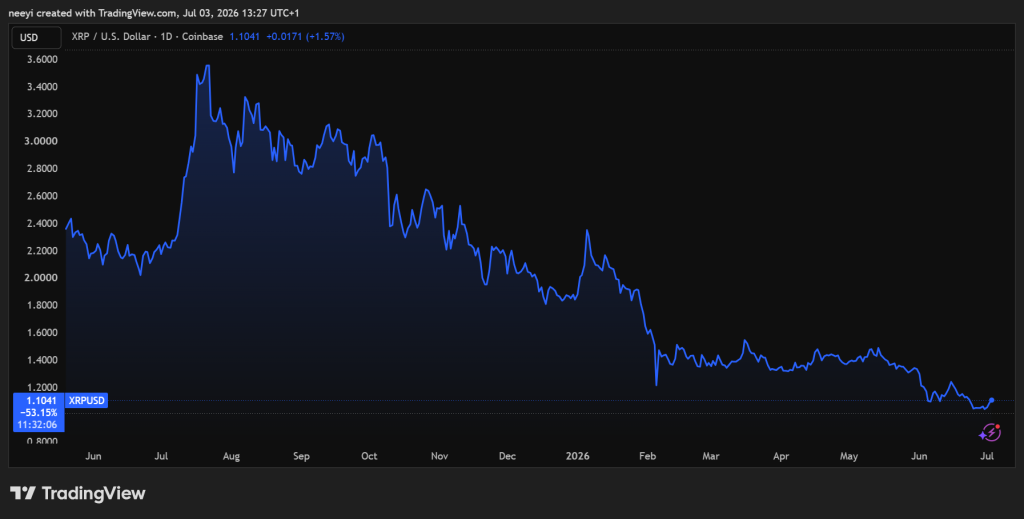Click the Feb label on time axis
Image resolution: width=1024 pixels, height=519 pixels.
(647, 456)
